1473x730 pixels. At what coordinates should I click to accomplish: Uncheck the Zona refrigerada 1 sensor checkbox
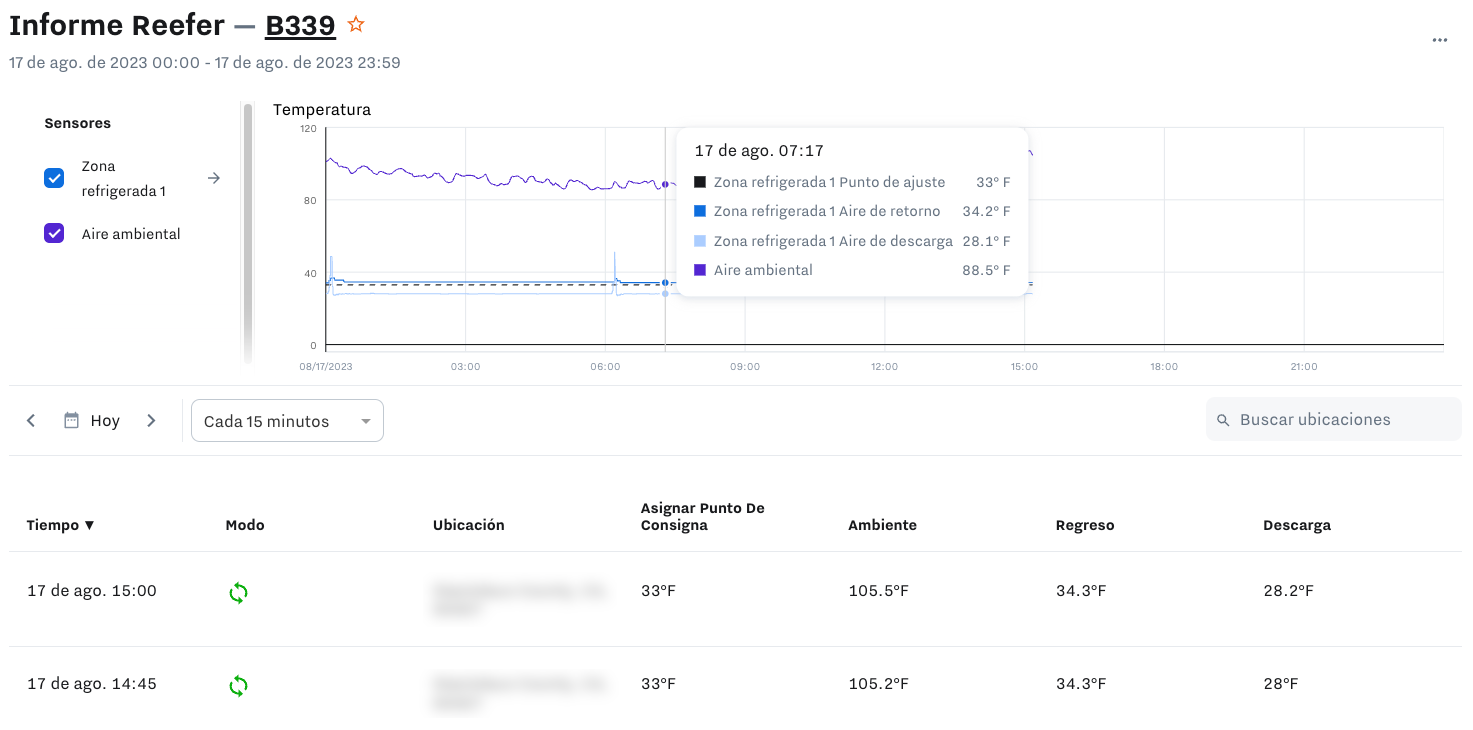[54, 178]
